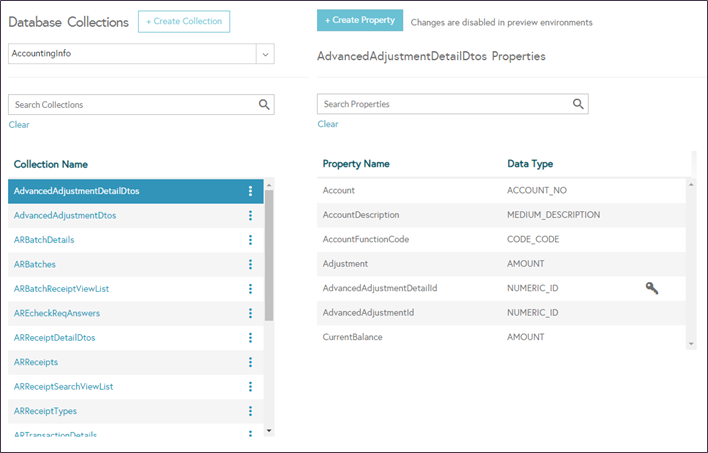Open three-dot menu for ARReceiptTypes
Screen dimensions: 708x453
tap(250, 411)
